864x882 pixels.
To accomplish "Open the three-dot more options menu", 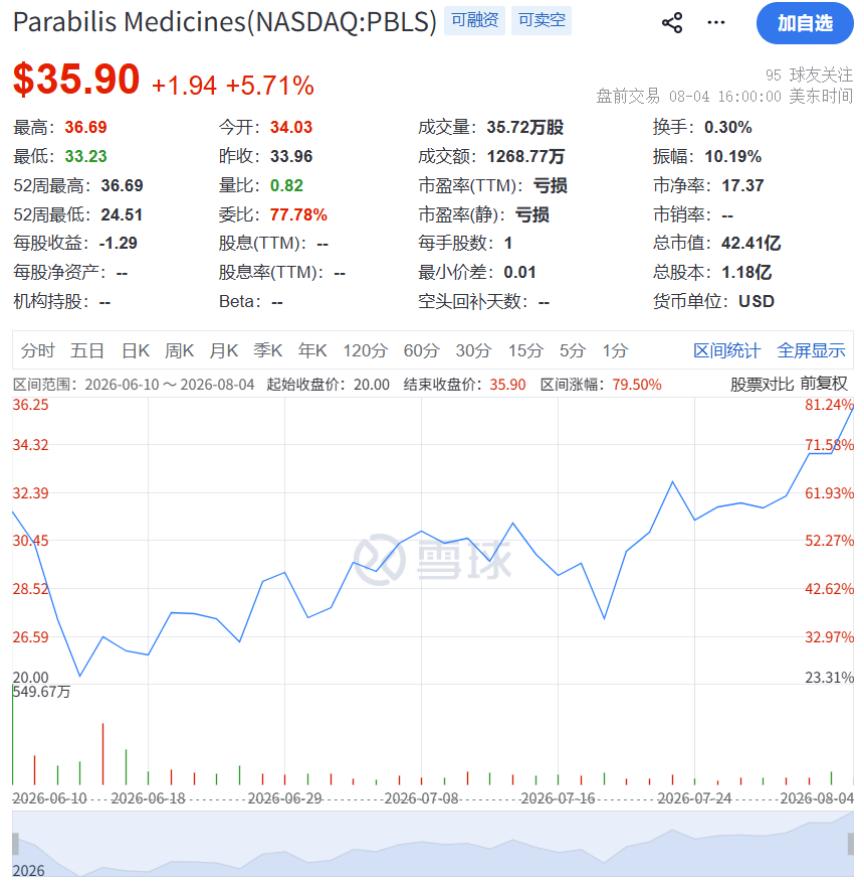I will pos(716,22).
